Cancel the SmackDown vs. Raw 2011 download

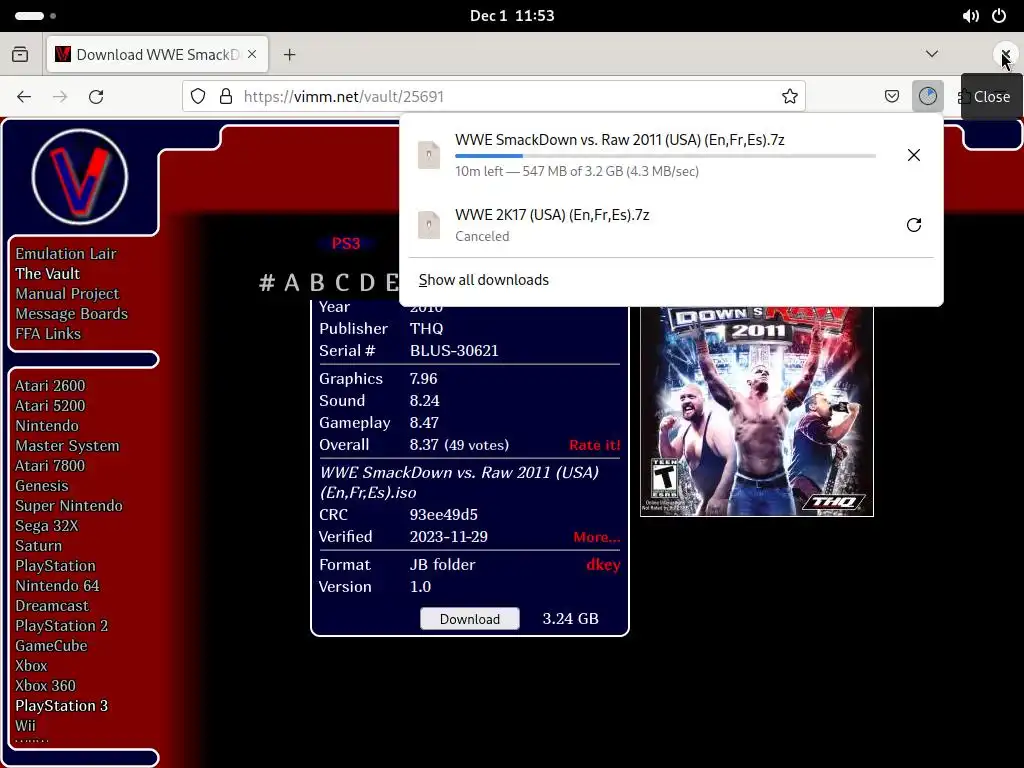tap(914, 155)
